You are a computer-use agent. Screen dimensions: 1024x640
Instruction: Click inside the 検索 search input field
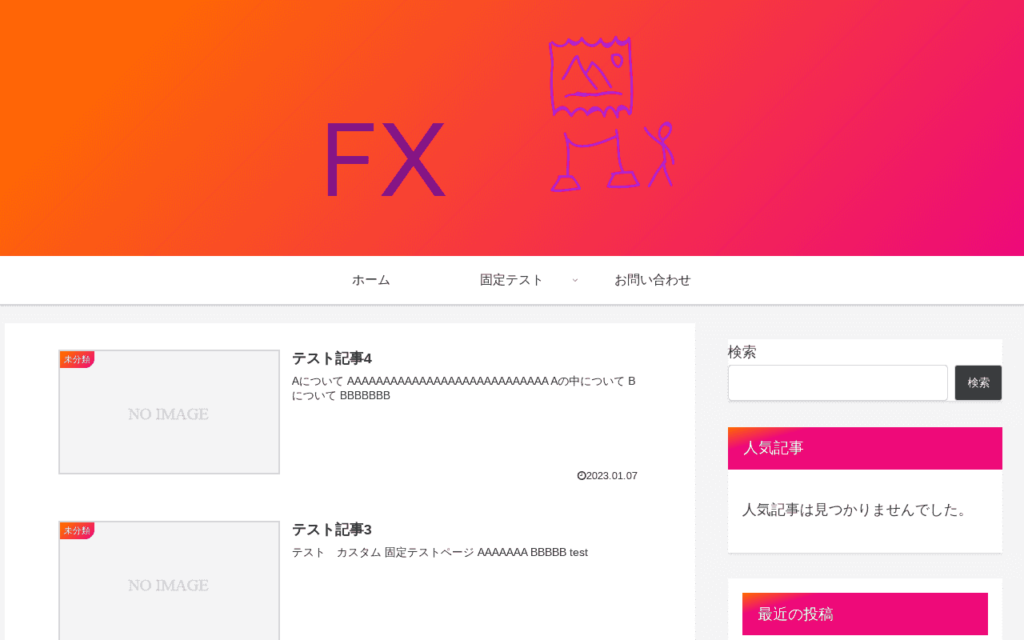pyautogui.click(x=837, y=383)
